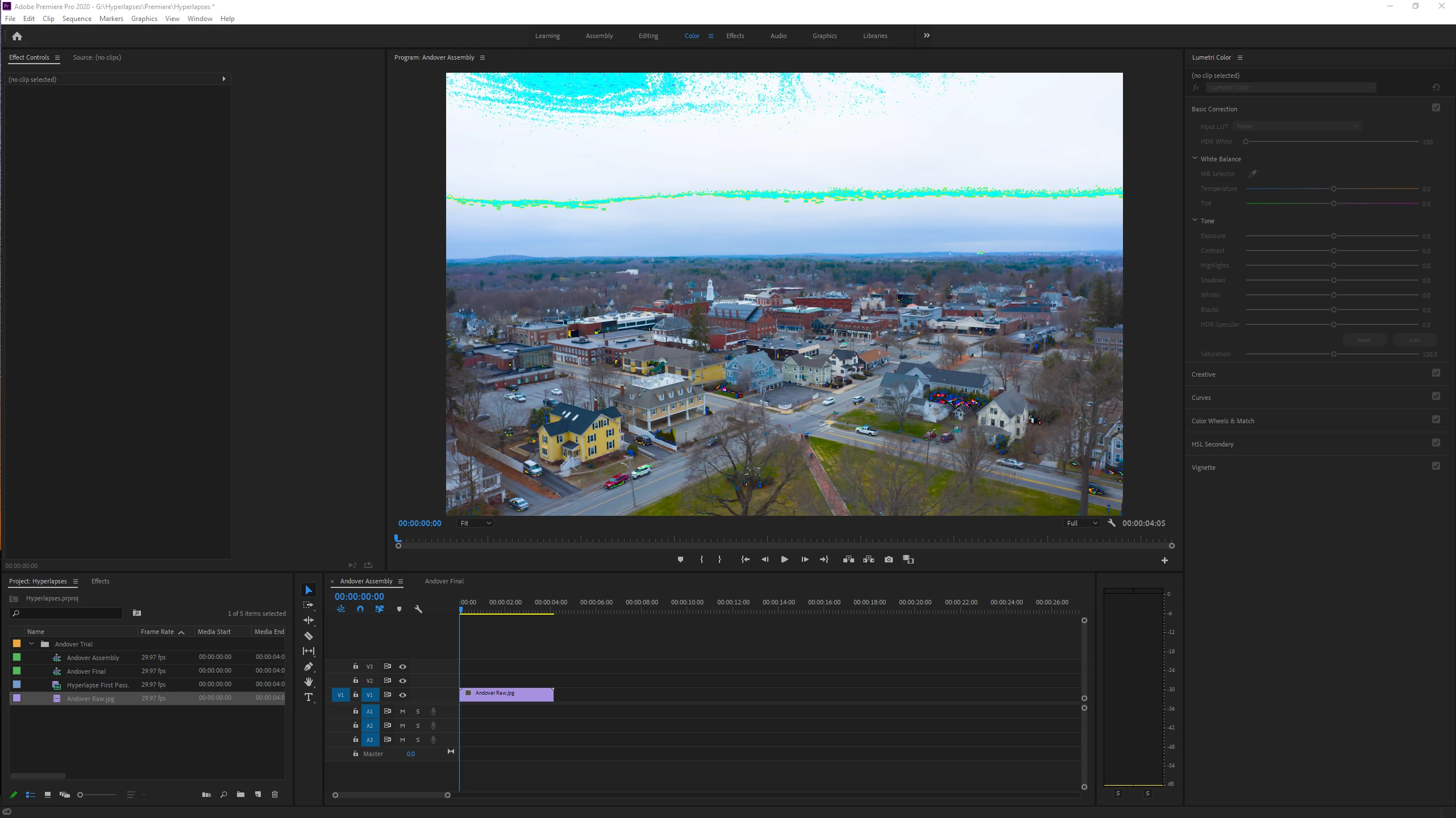Switch to the Effects workspace tab
1456x818 pixels.
735,36
